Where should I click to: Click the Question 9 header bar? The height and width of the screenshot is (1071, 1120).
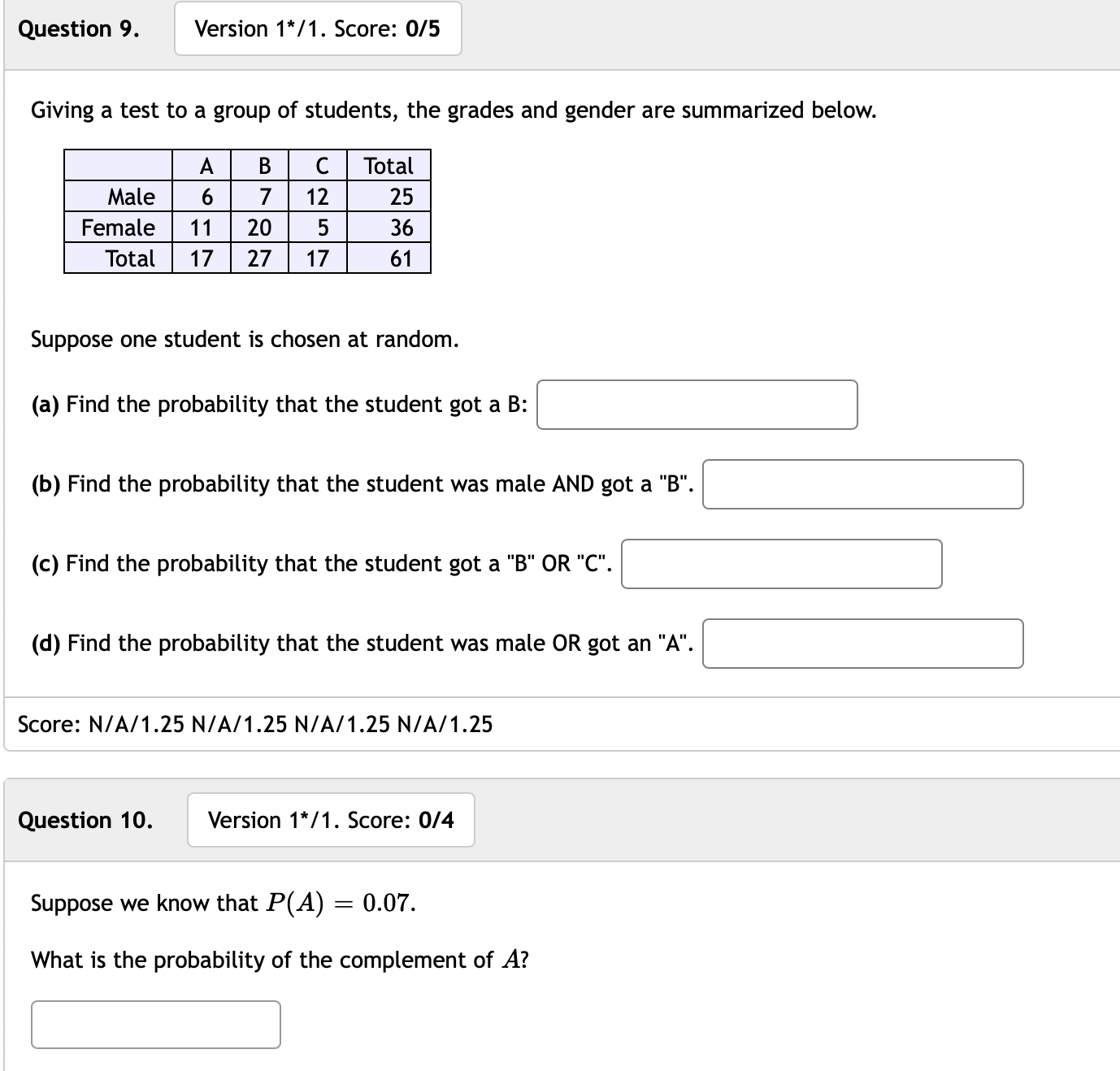(560, 28)
